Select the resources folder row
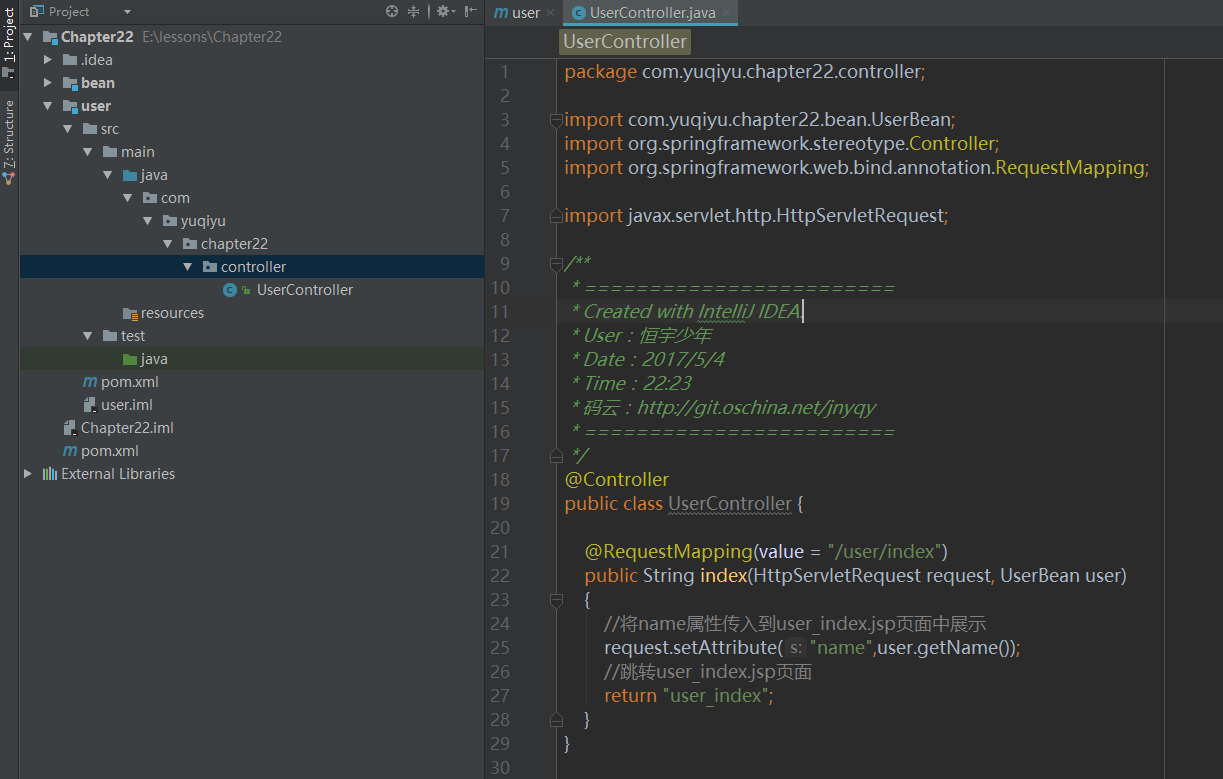This screenshot has width=1223, height=779. click(x=252, y=313)
